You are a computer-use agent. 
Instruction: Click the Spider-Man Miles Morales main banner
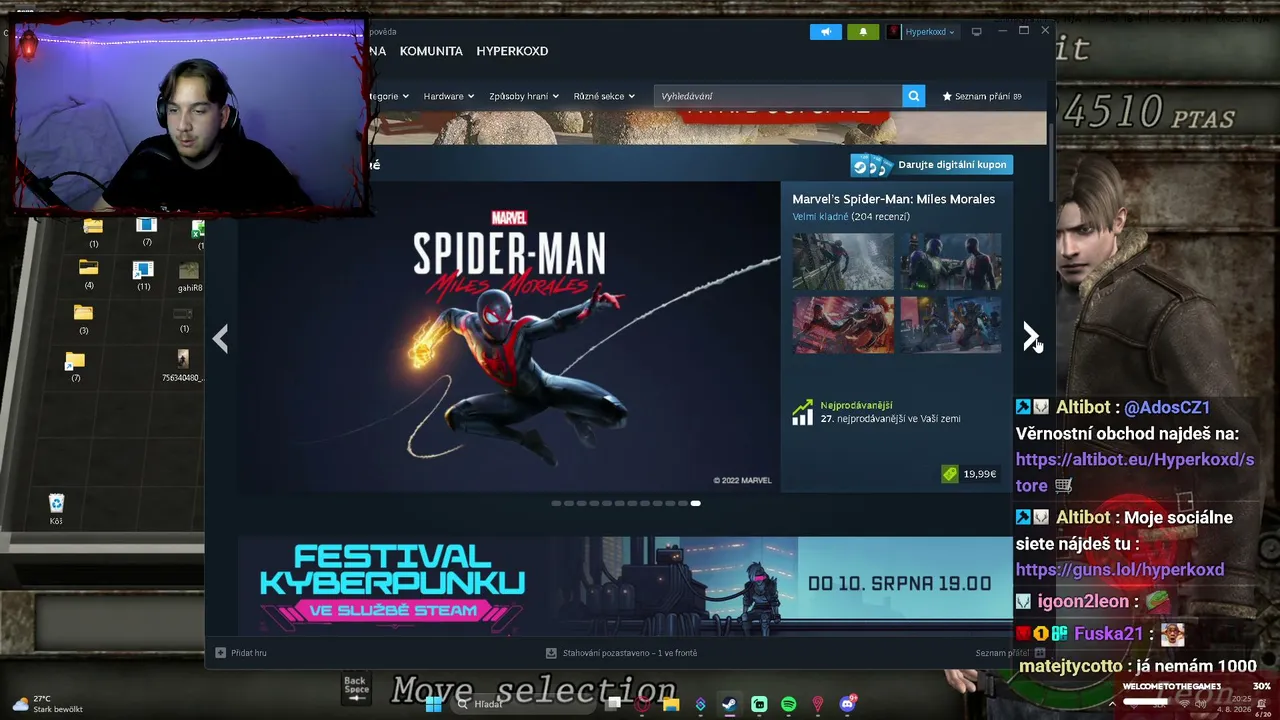[x=510, y=336]
